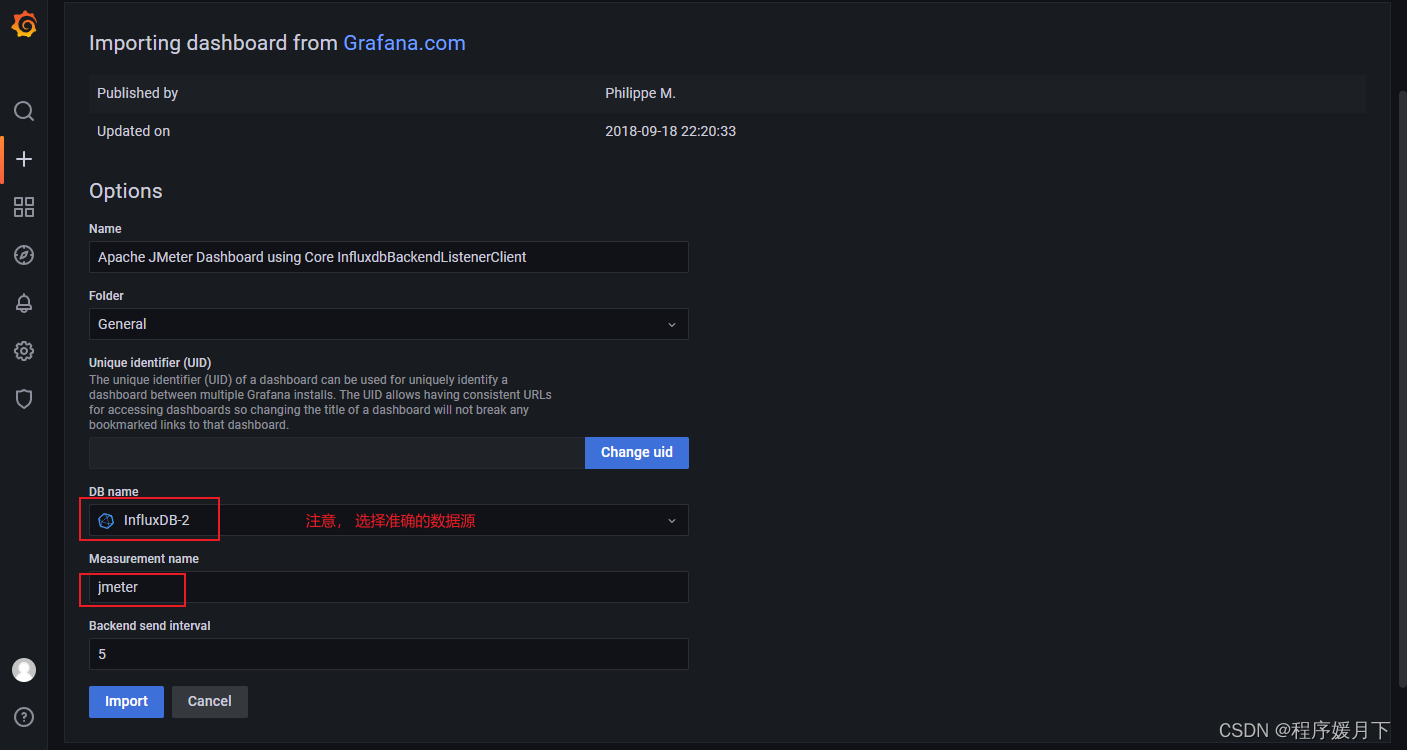The image size is (1407, 750).
Task: Click the Change uid button
Action: 637,453
